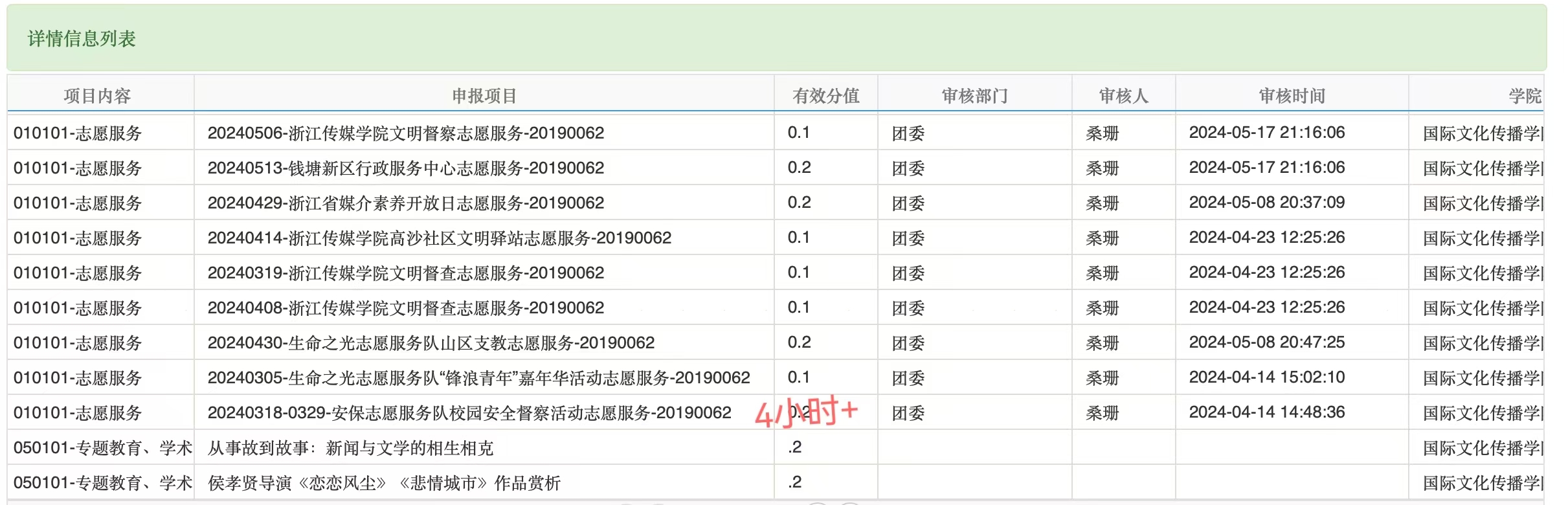Open the 钱塘新区行政服务中心志愿服务 entry
The image size is (1568, 505).
tap(405, 168)
